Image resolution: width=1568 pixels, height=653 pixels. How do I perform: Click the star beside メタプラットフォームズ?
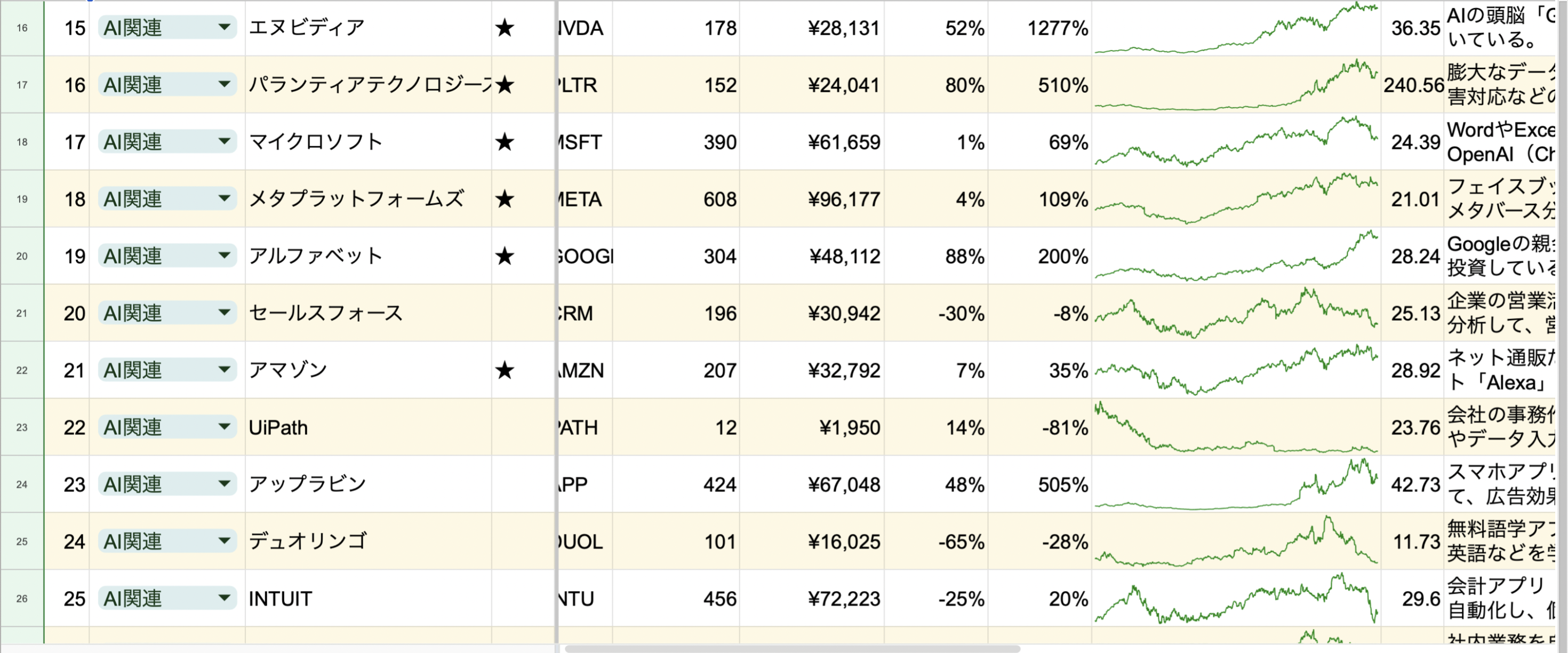(505, 199)
